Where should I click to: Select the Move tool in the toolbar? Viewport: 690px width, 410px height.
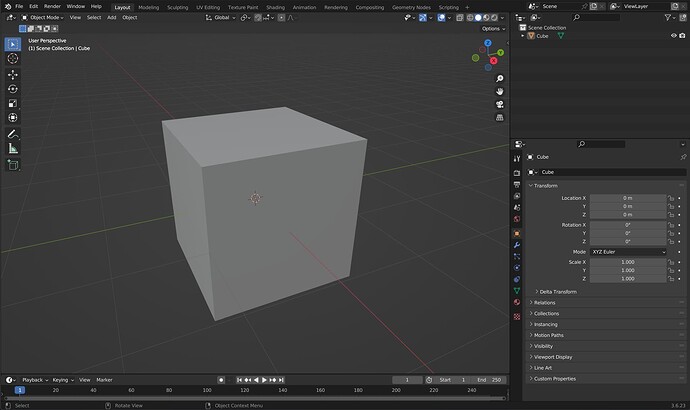coord(13,74)
